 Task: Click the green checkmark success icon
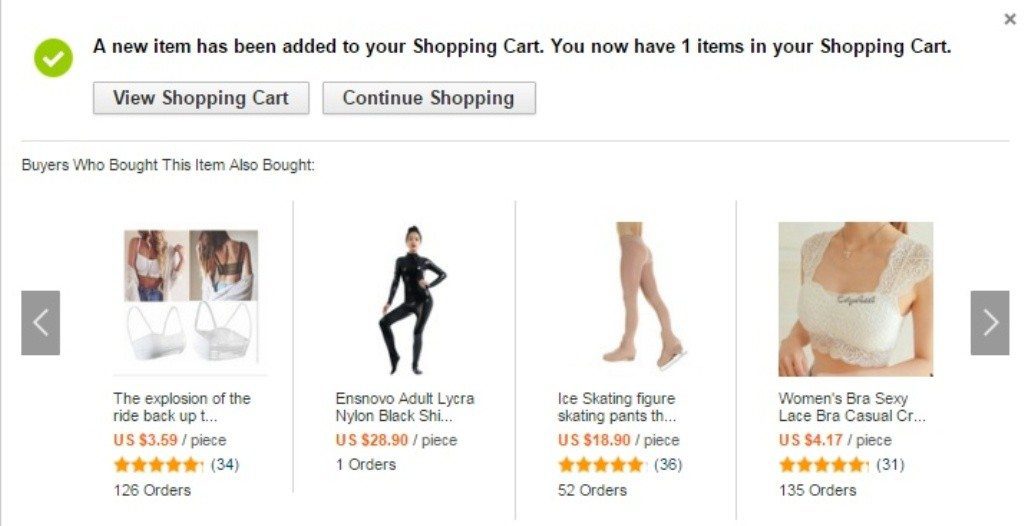coord(54,57)
